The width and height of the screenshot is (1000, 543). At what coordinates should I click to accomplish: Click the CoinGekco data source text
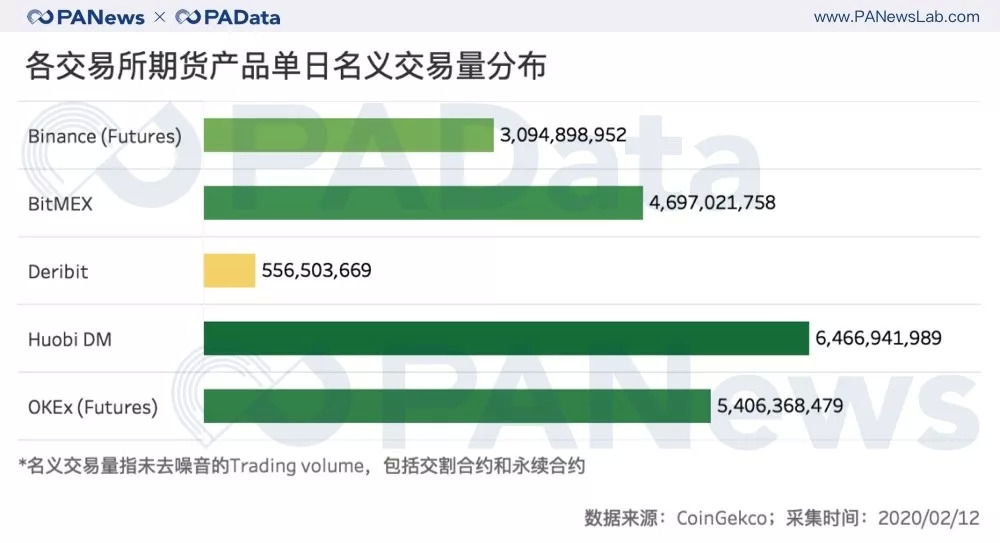(722, 518)
